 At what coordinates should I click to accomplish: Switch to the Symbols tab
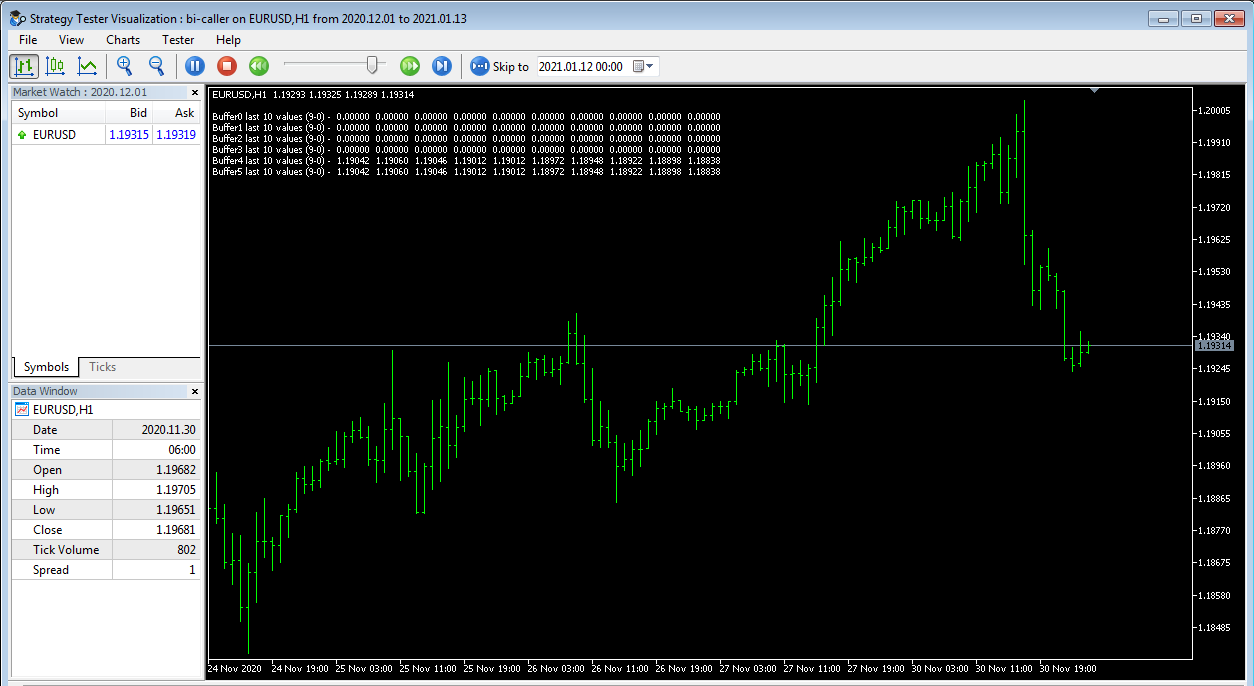coord(46,367)
